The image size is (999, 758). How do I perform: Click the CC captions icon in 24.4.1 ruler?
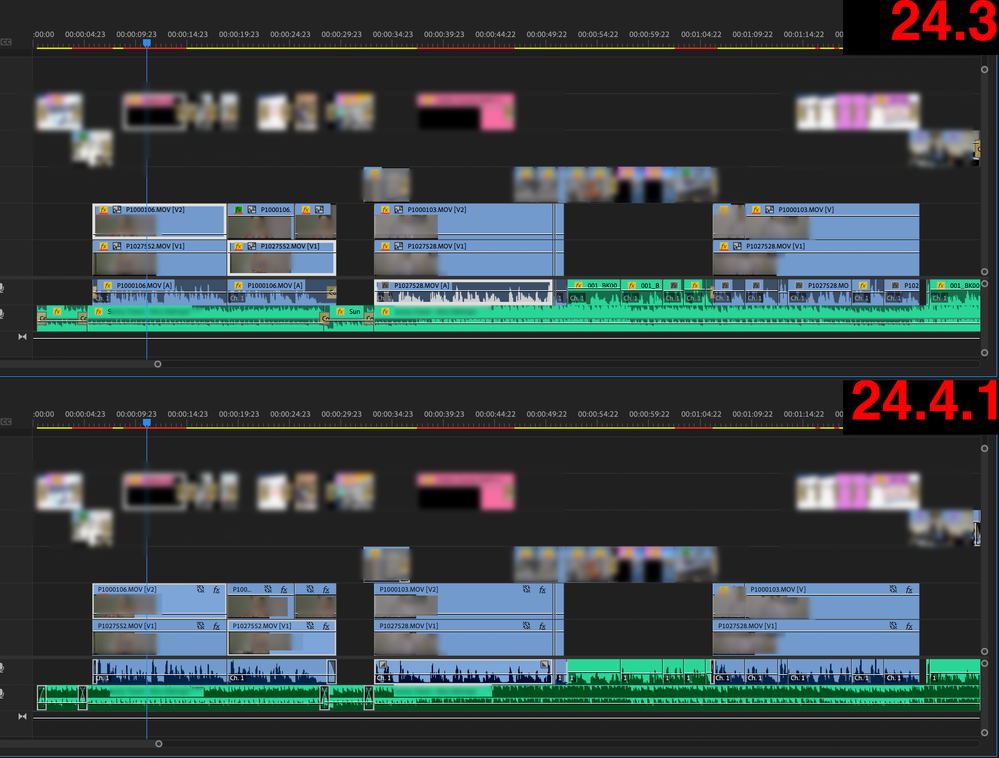6,422
